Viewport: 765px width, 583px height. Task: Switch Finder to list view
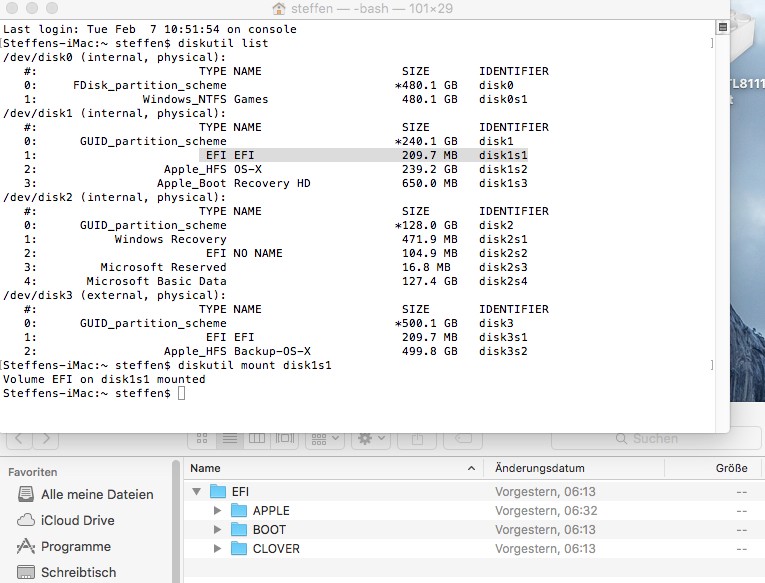click(230, 439)
